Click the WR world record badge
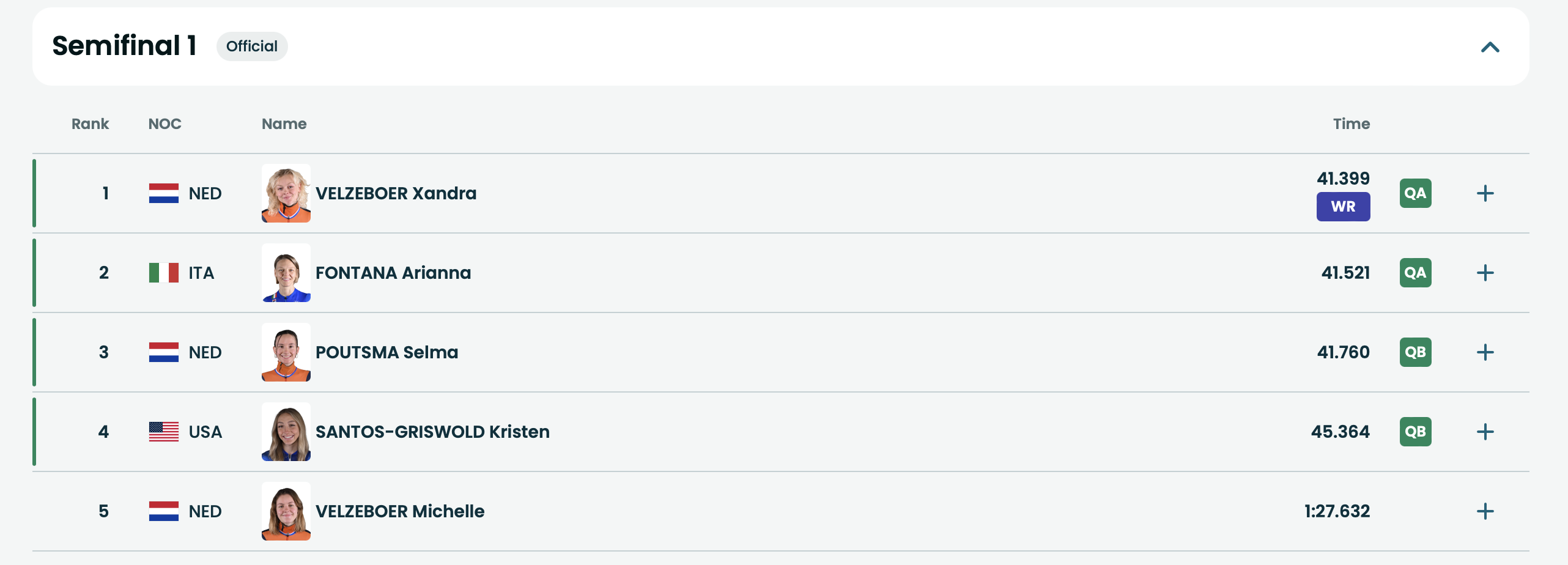This screenshot has width=1568, height=565. [x=1343, y=207]
